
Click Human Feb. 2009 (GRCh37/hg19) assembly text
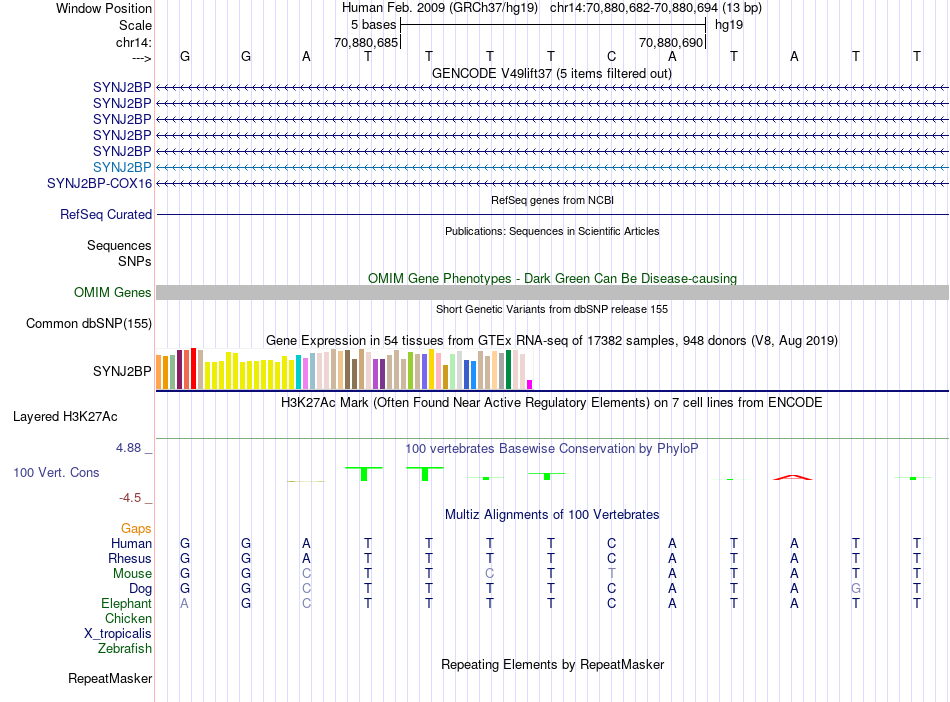pos(440,8)
